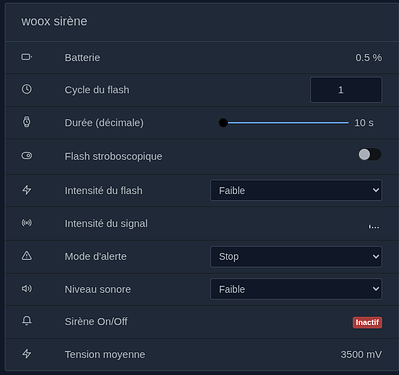Click the Inactif status badge

(x=367, y=322)
